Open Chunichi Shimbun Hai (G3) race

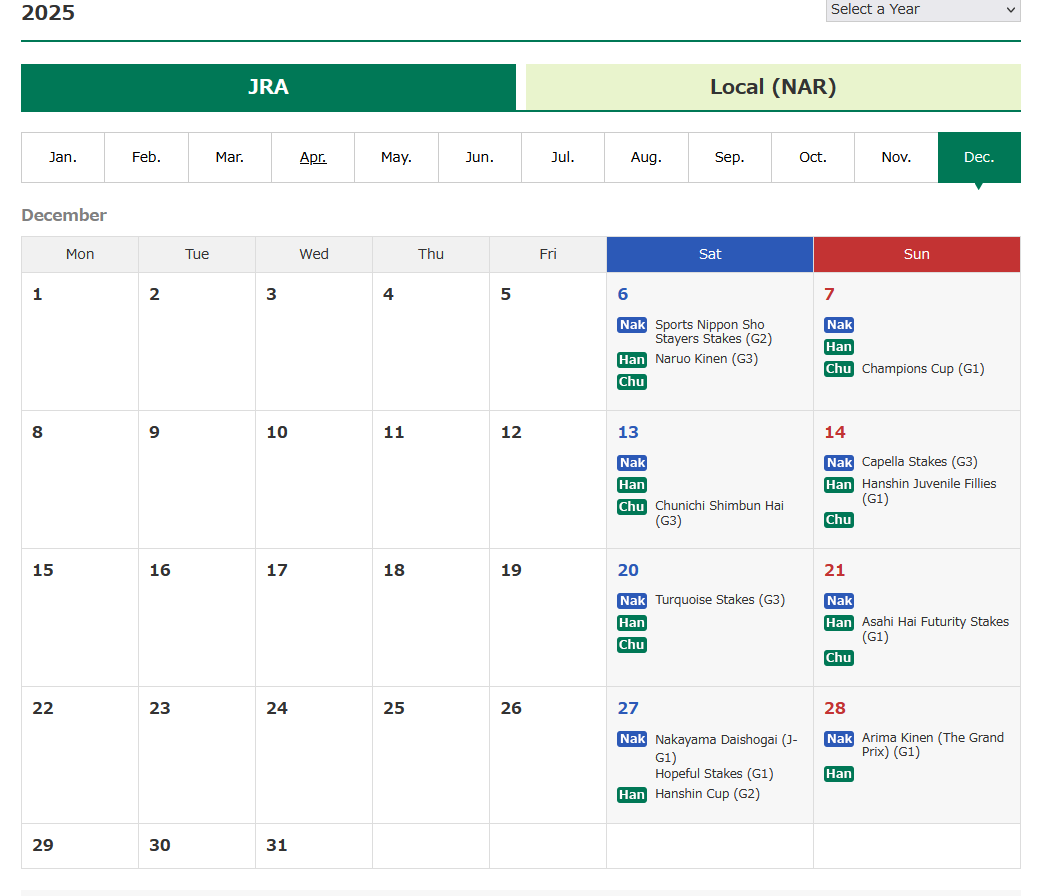(720, 513)
